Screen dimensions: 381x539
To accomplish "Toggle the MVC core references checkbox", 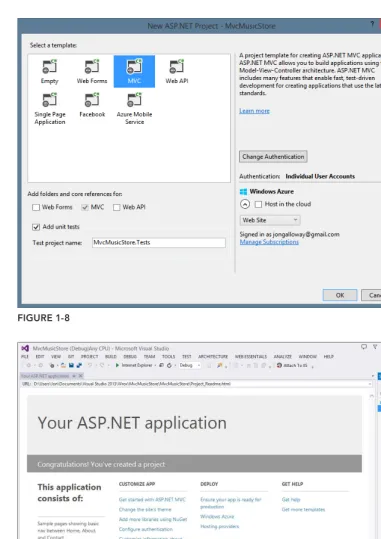I will [x=85, y=207].
